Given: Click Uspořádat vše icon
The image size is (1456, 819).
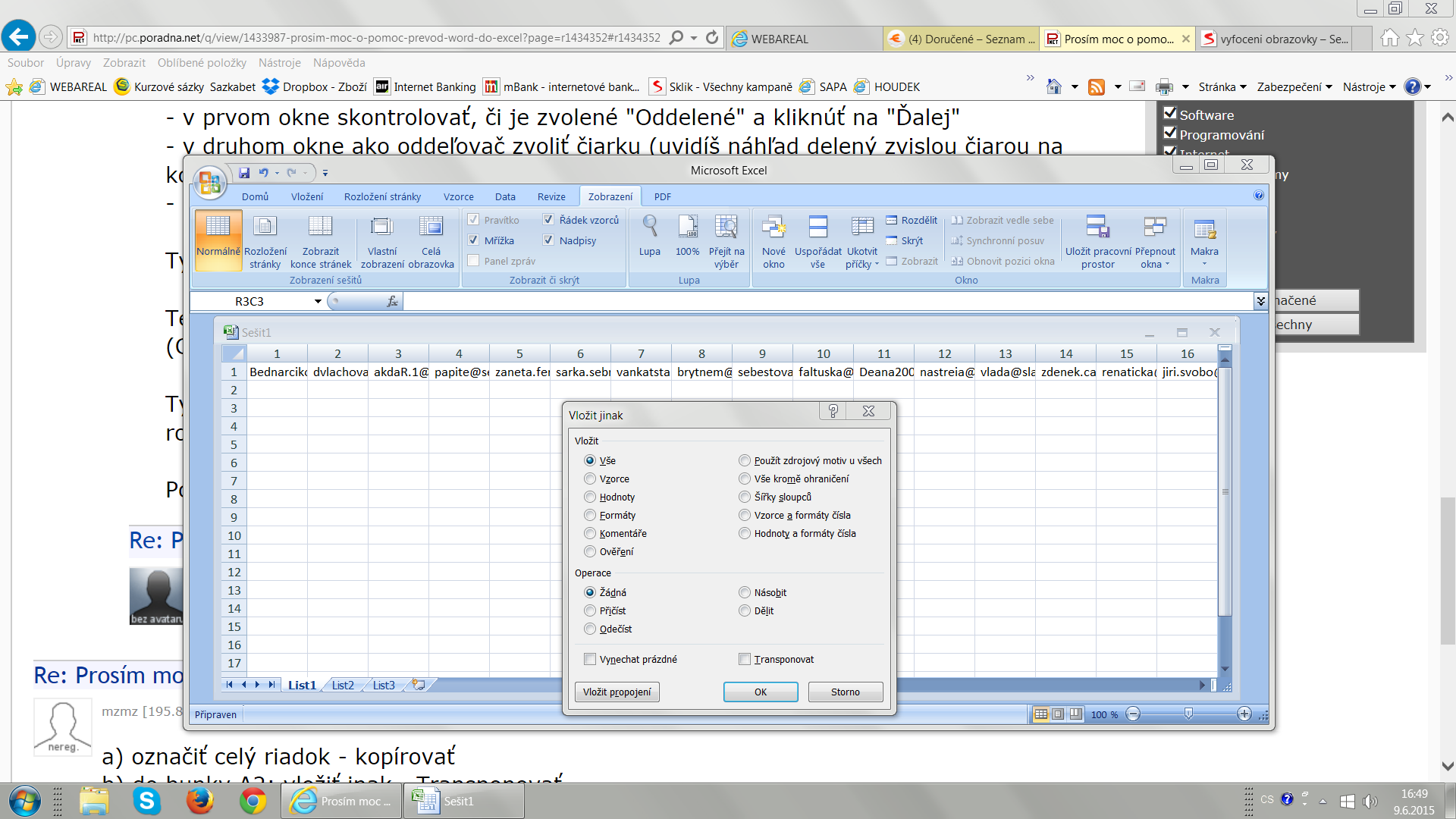Looking at the screenshot, I should pos(817,227).
